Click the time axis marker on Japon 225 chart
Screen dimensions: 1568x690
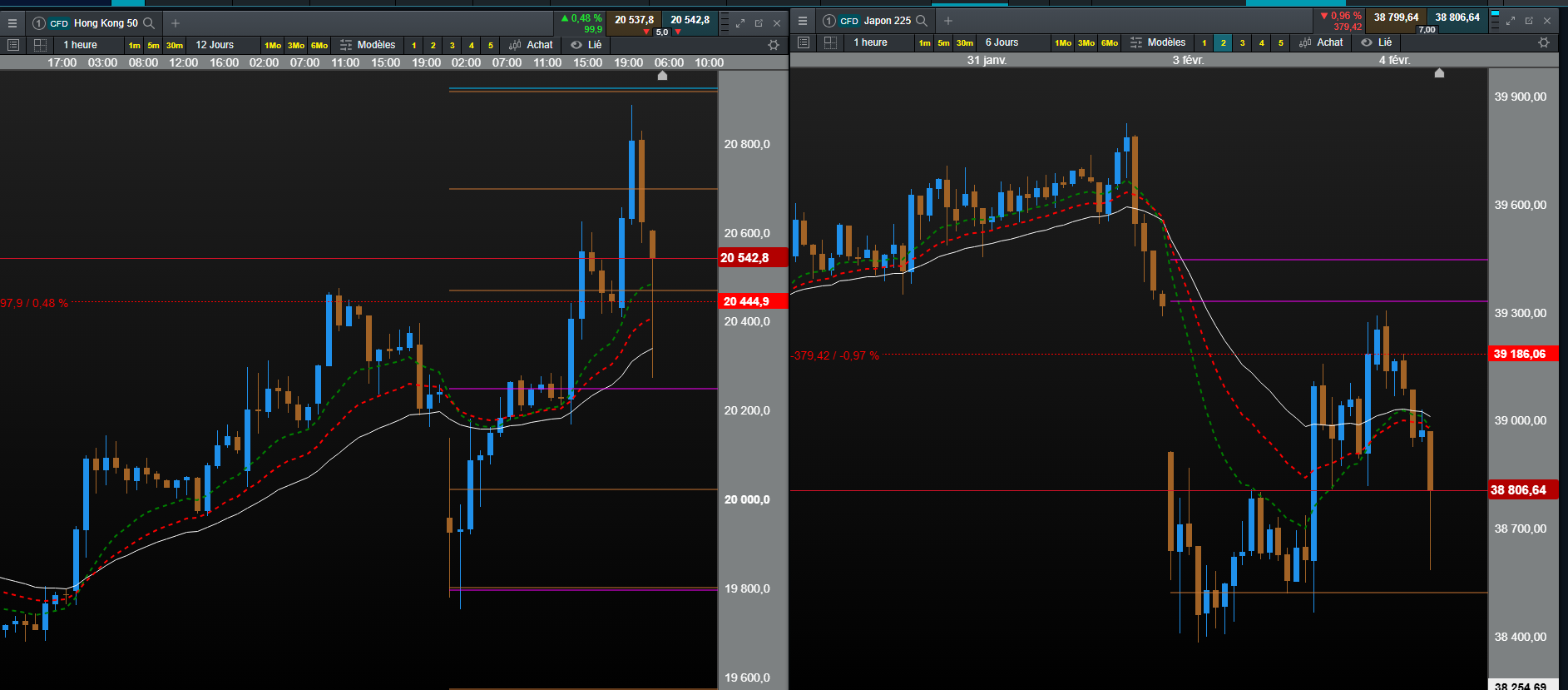point(1439,73)
